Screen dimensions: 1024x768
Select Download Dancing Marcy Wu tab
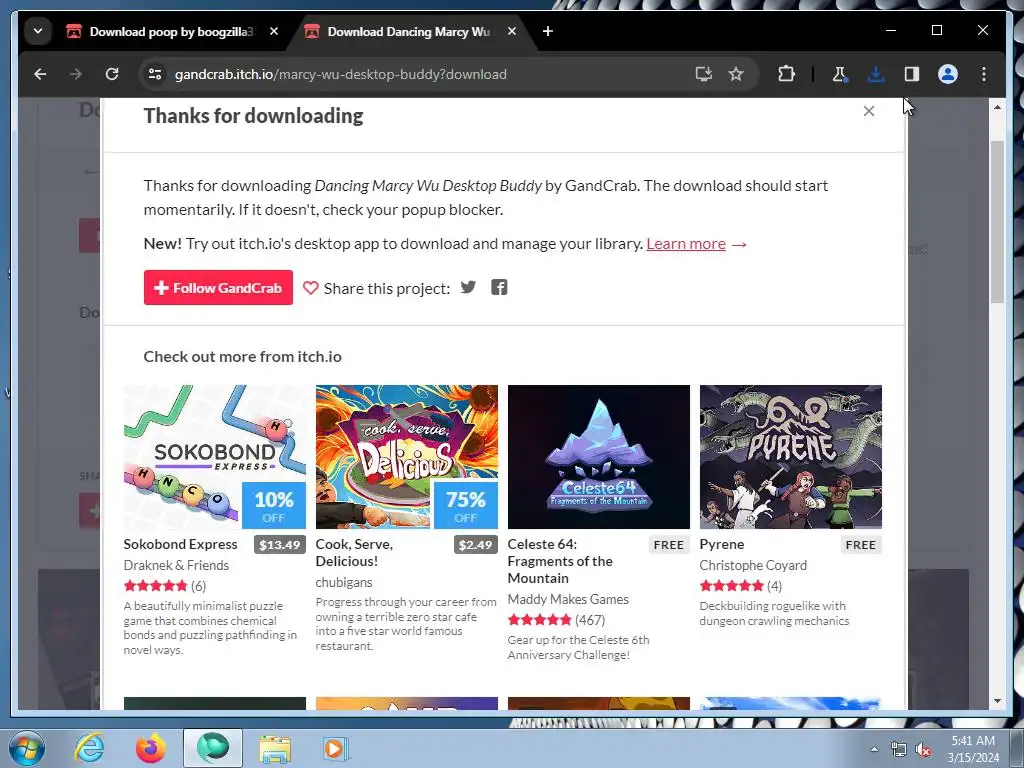(x=408, y=31)
